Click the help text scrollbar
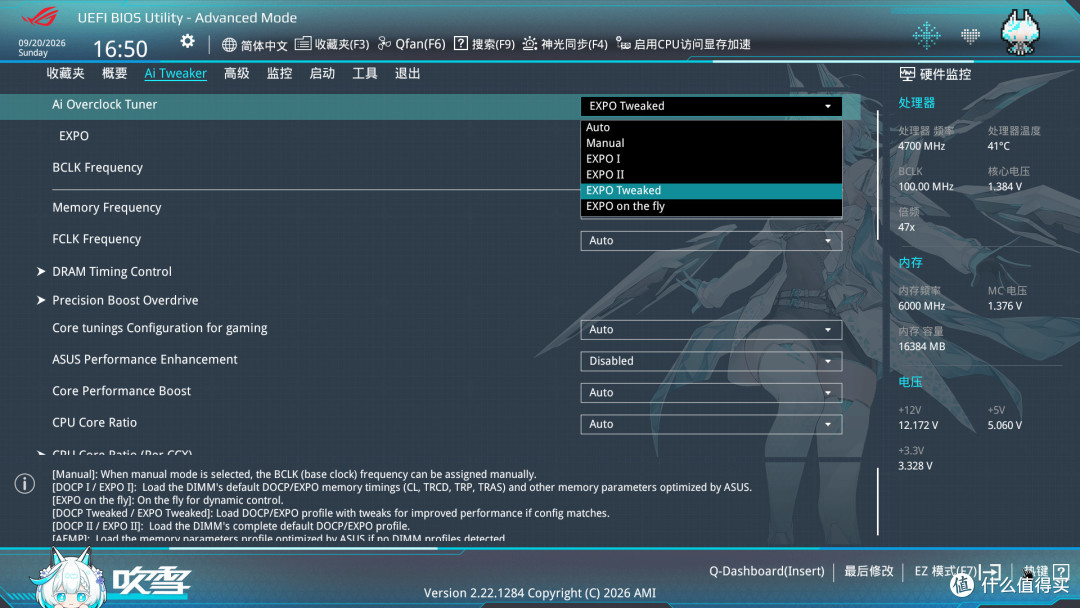Viewport: 1080px width, 608px height. pos(878,501)
